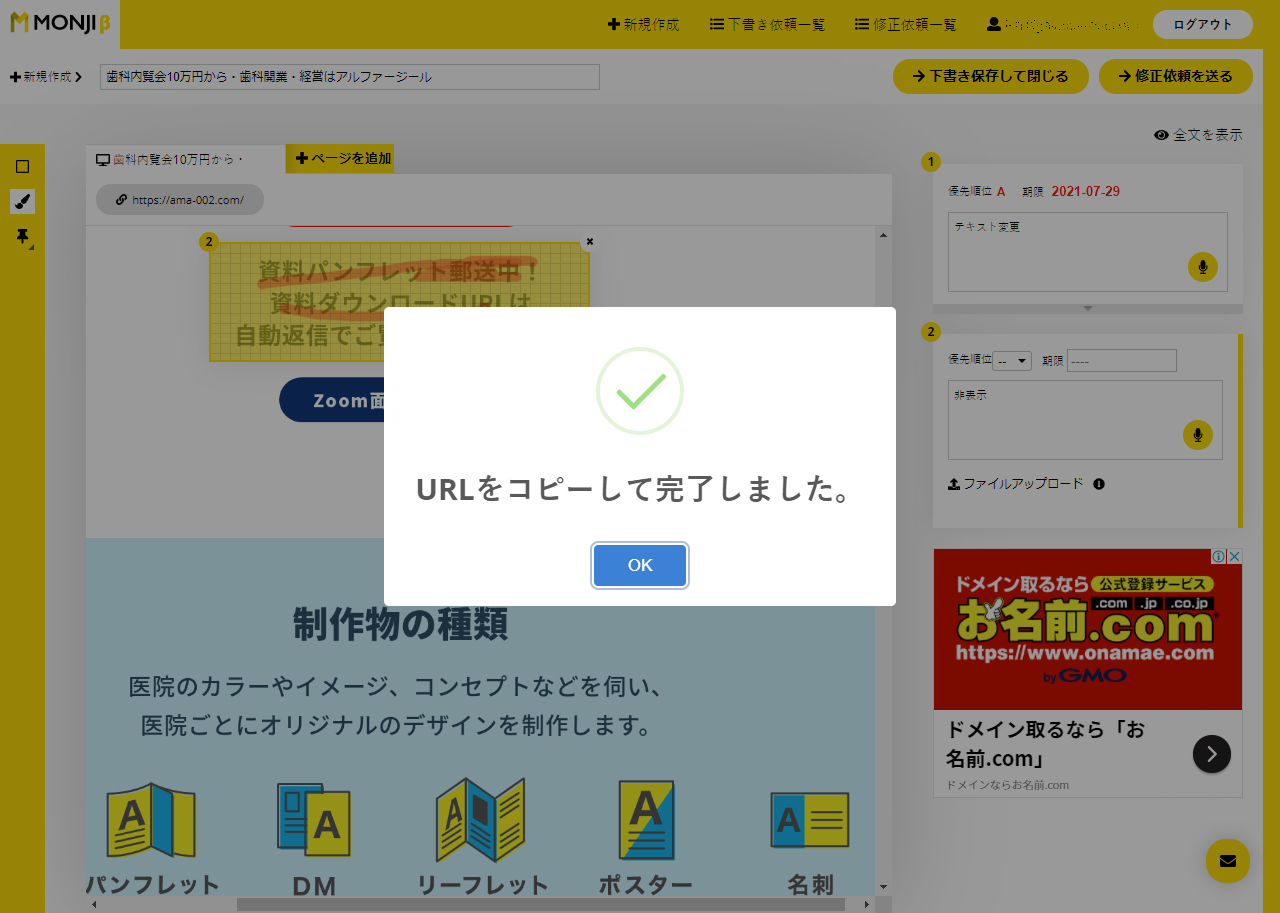Click 修正依頼を送る to send revision request
The image size is (1280, 913).
point(1175,76)
